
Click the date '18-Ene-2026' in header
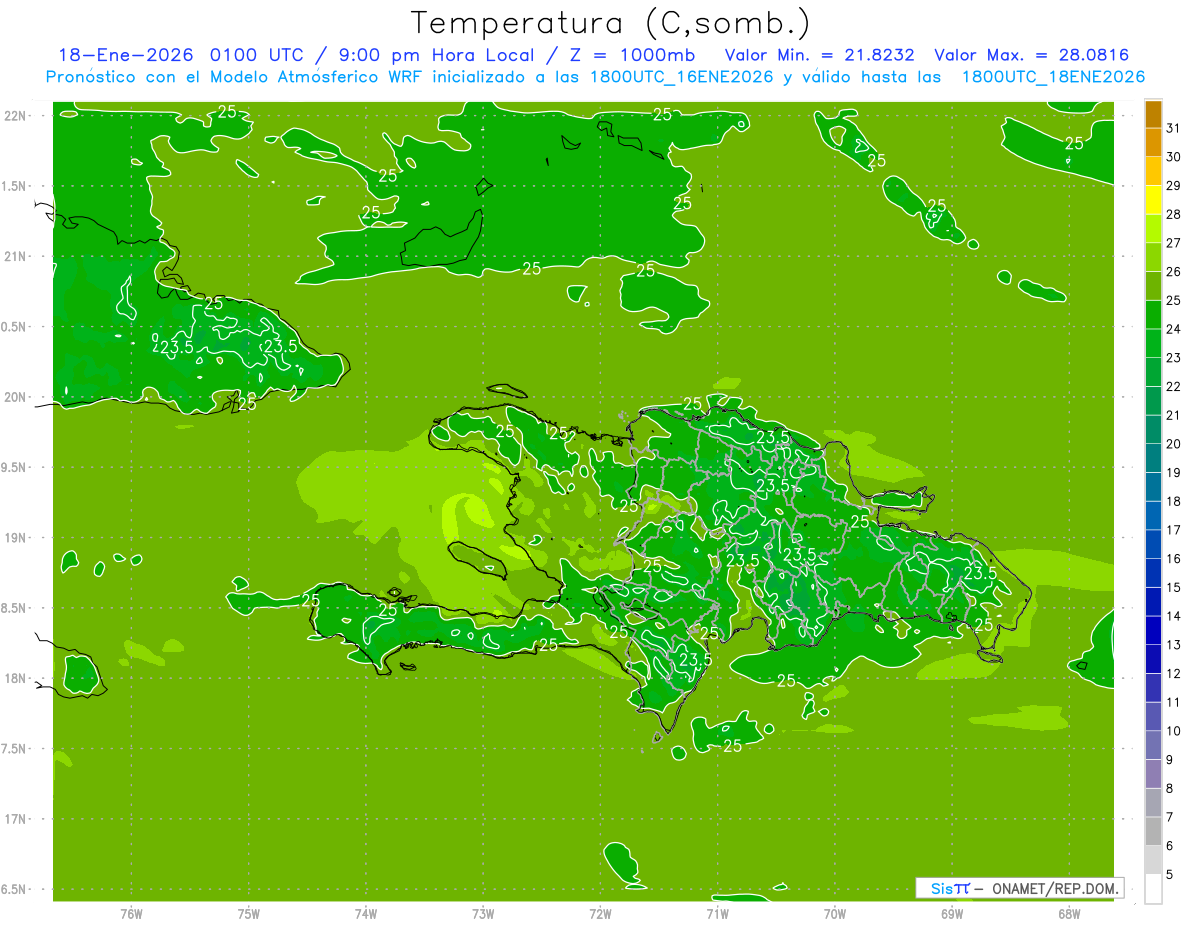tap(127, 55)
